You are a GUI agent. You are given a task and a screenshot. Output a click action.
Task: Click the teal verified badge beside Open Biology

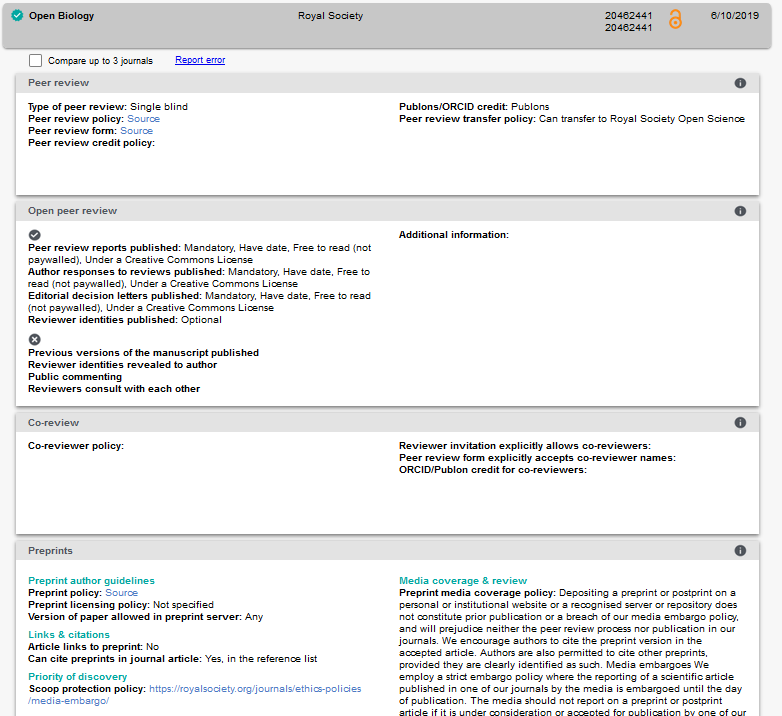(17, 15)
